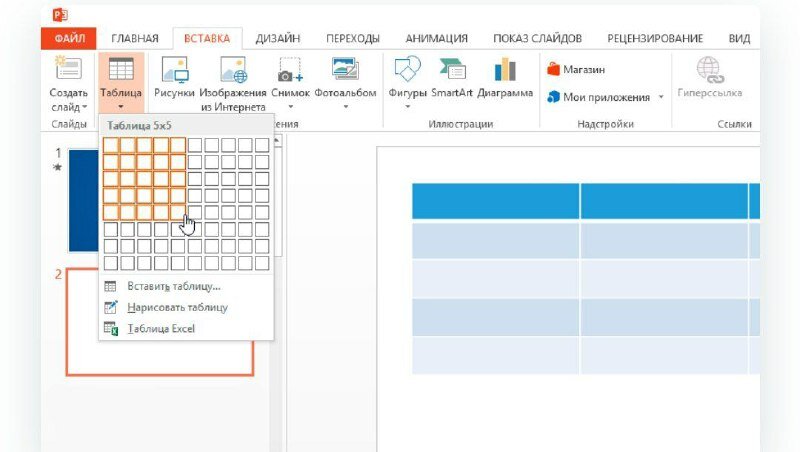Click the slide 1 animation star icon
Screen dimensions: 800x452
tap(58, 167)
